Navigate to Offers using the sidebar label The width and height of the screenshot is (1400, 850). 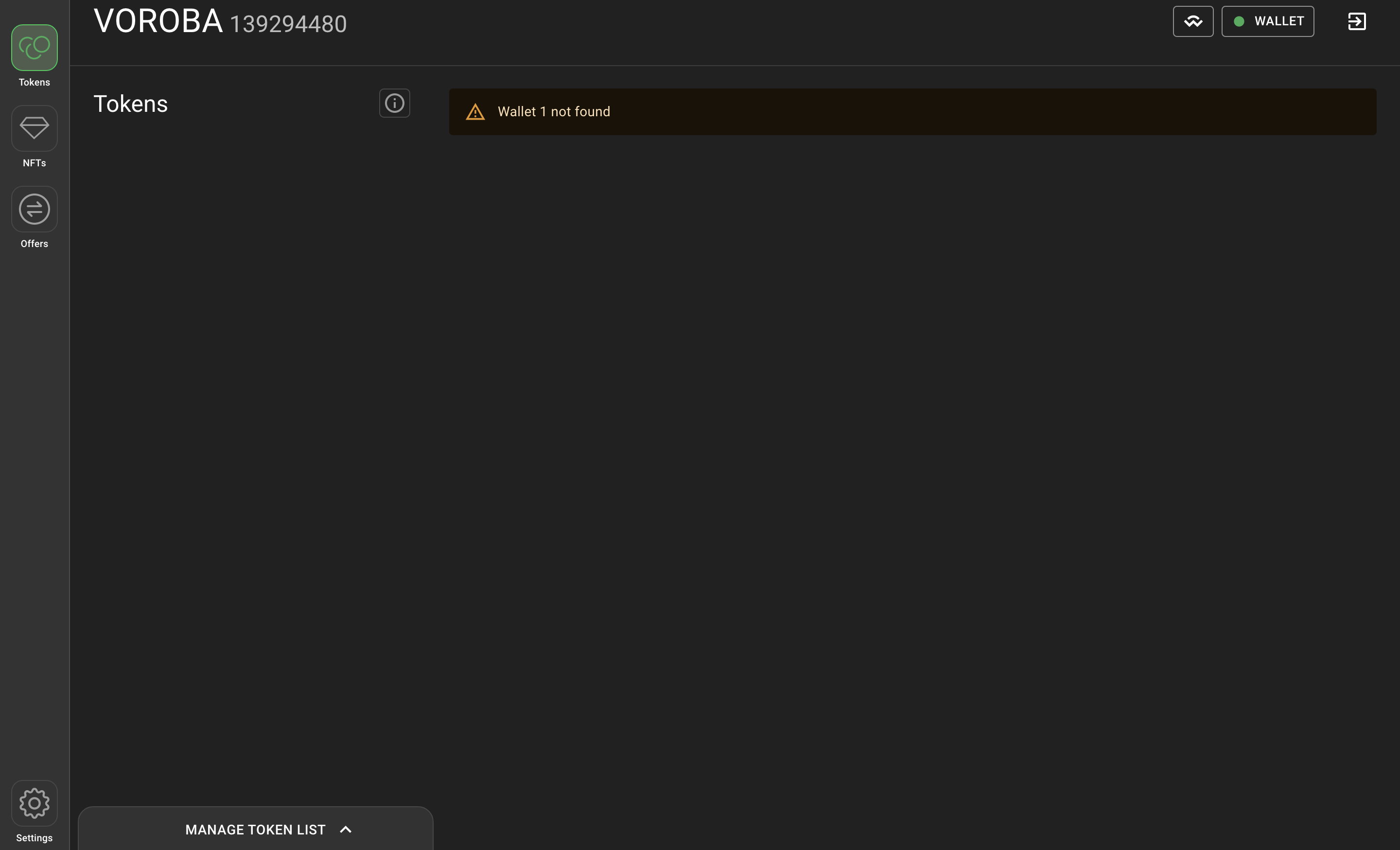point(34,243)
